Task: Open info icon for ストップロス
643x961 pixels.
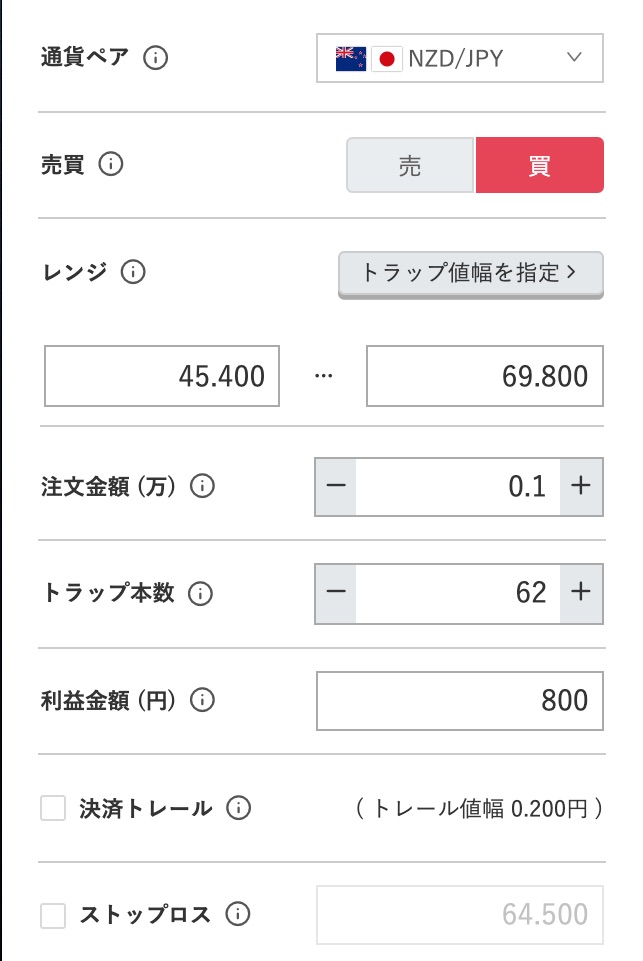Action: click(237, 914)
